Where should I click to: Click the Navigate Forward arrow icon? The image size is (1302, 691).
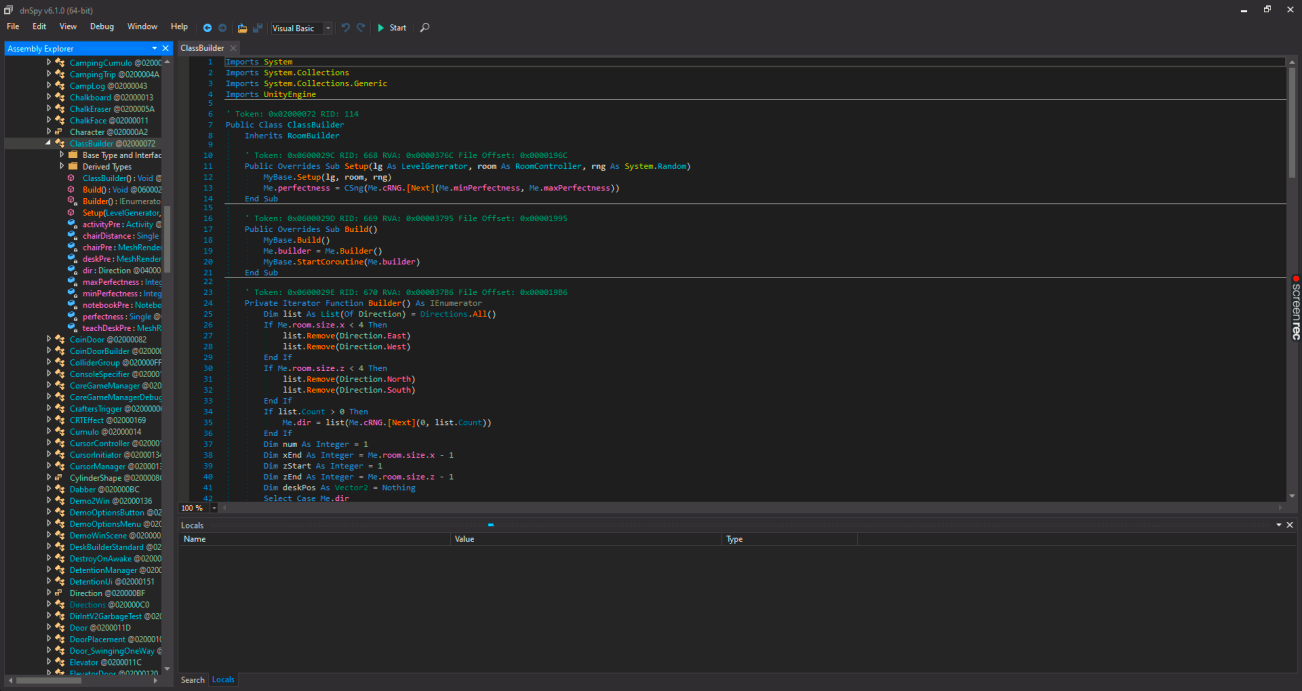tap(222, 28)
